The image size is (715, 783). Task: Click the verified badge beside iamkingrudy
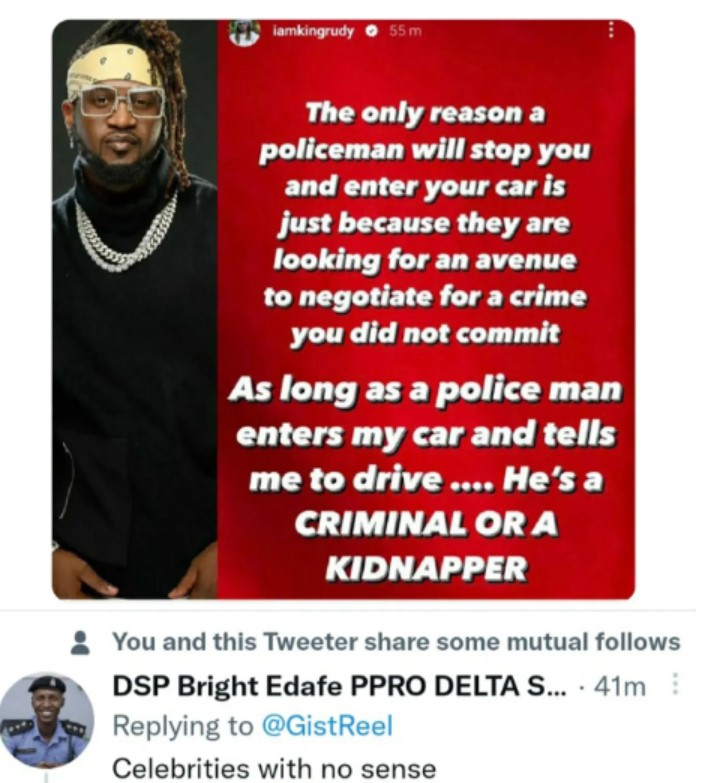tap(370, 31)
